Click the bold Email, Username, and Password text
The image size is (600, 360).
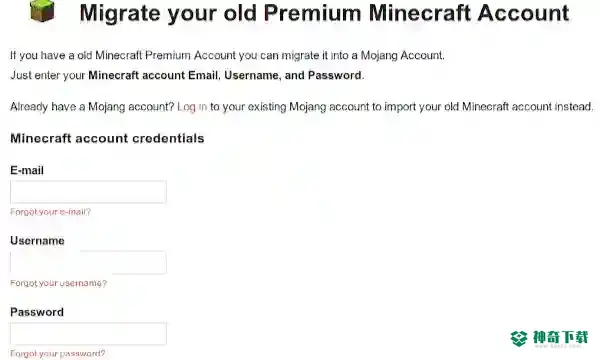275,75
